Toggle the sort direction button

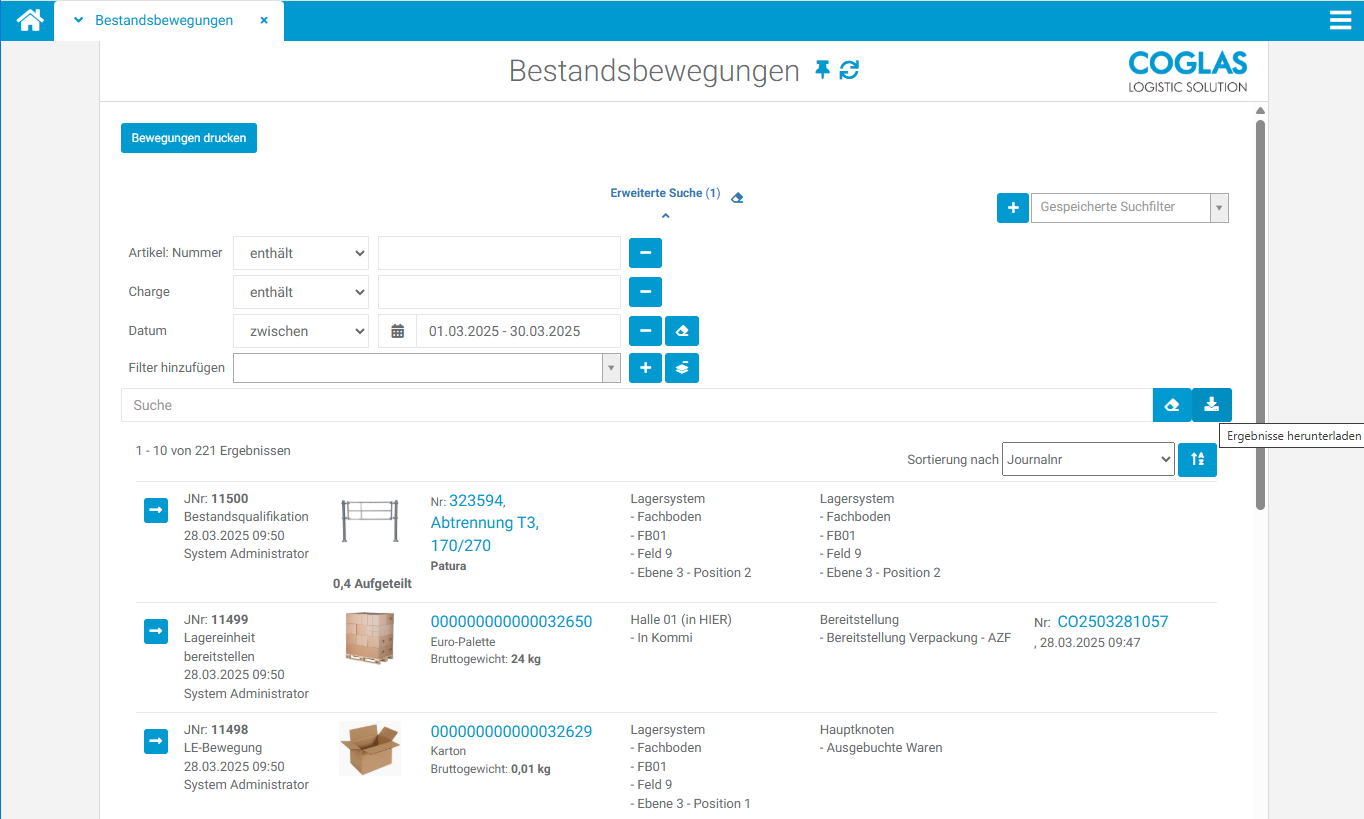[1197, 459]
